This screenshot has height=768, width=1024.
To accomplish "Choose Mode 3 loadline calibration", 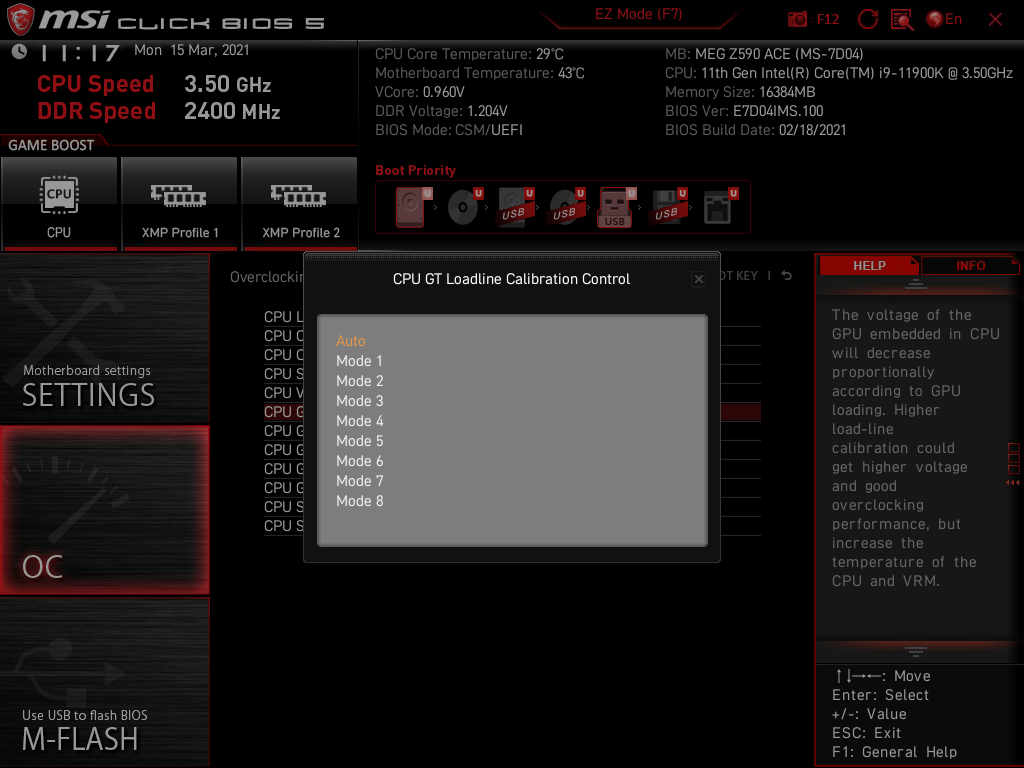I will coord(359,401).
